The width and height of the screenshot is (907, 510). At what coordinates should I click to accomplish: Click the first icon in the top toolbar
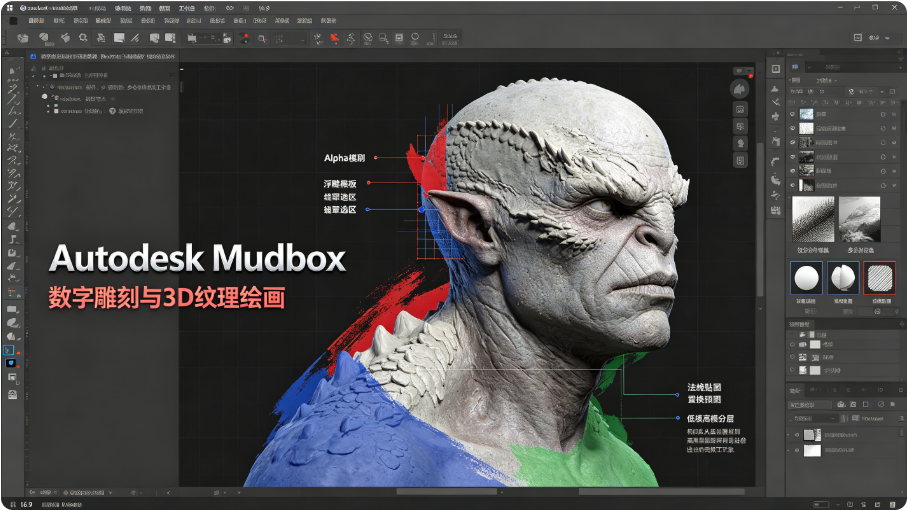[x=23, y=38]
